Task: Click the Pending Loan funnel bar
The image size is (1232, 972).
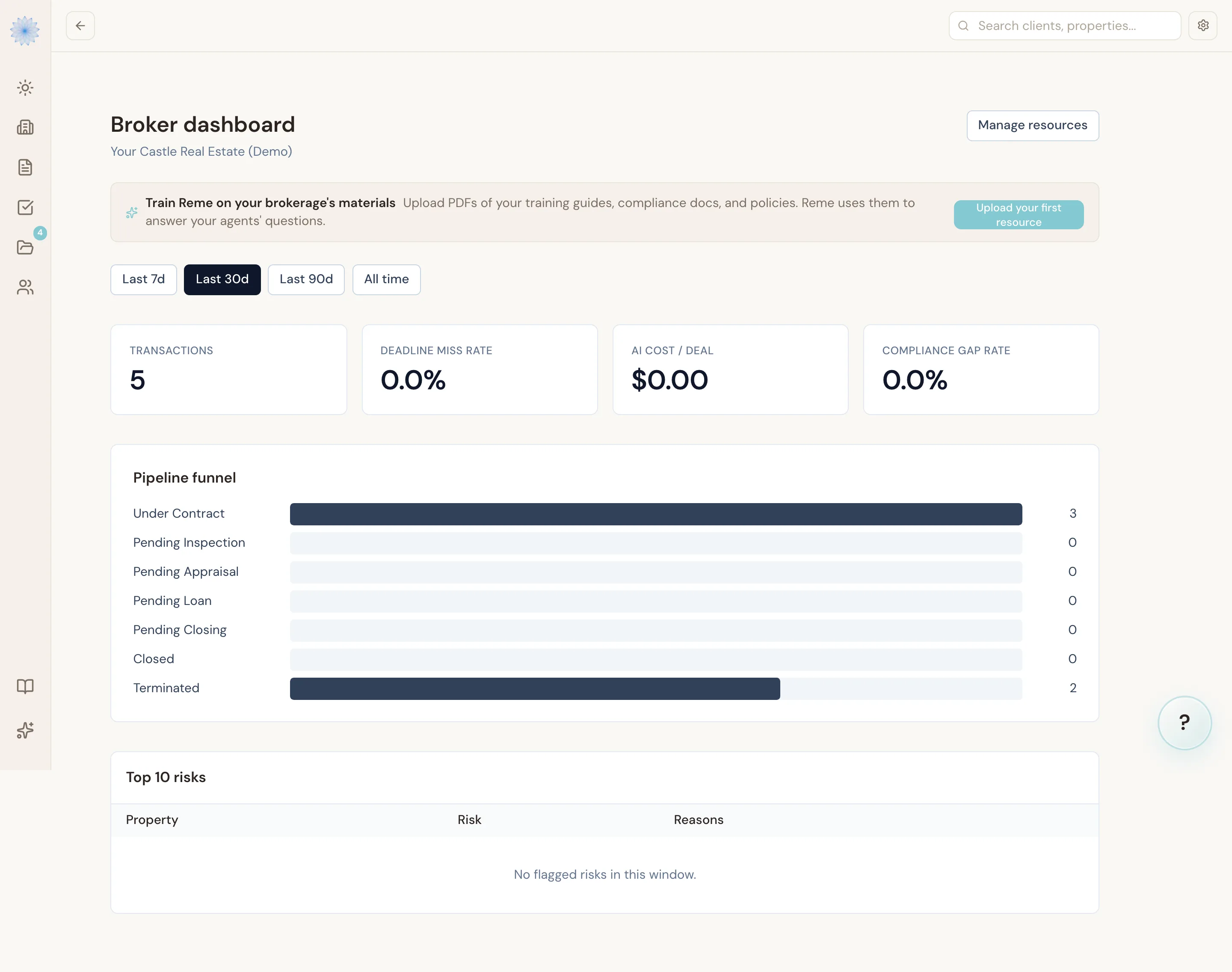Action: 656,601
